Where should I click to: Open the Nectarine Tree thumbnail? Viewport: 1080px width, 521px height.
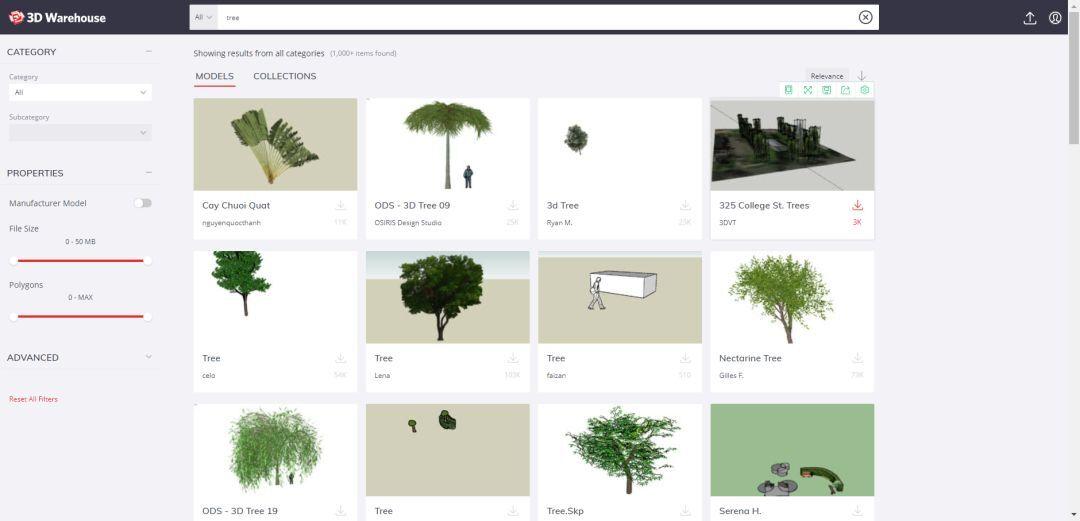tap(792, 297)
